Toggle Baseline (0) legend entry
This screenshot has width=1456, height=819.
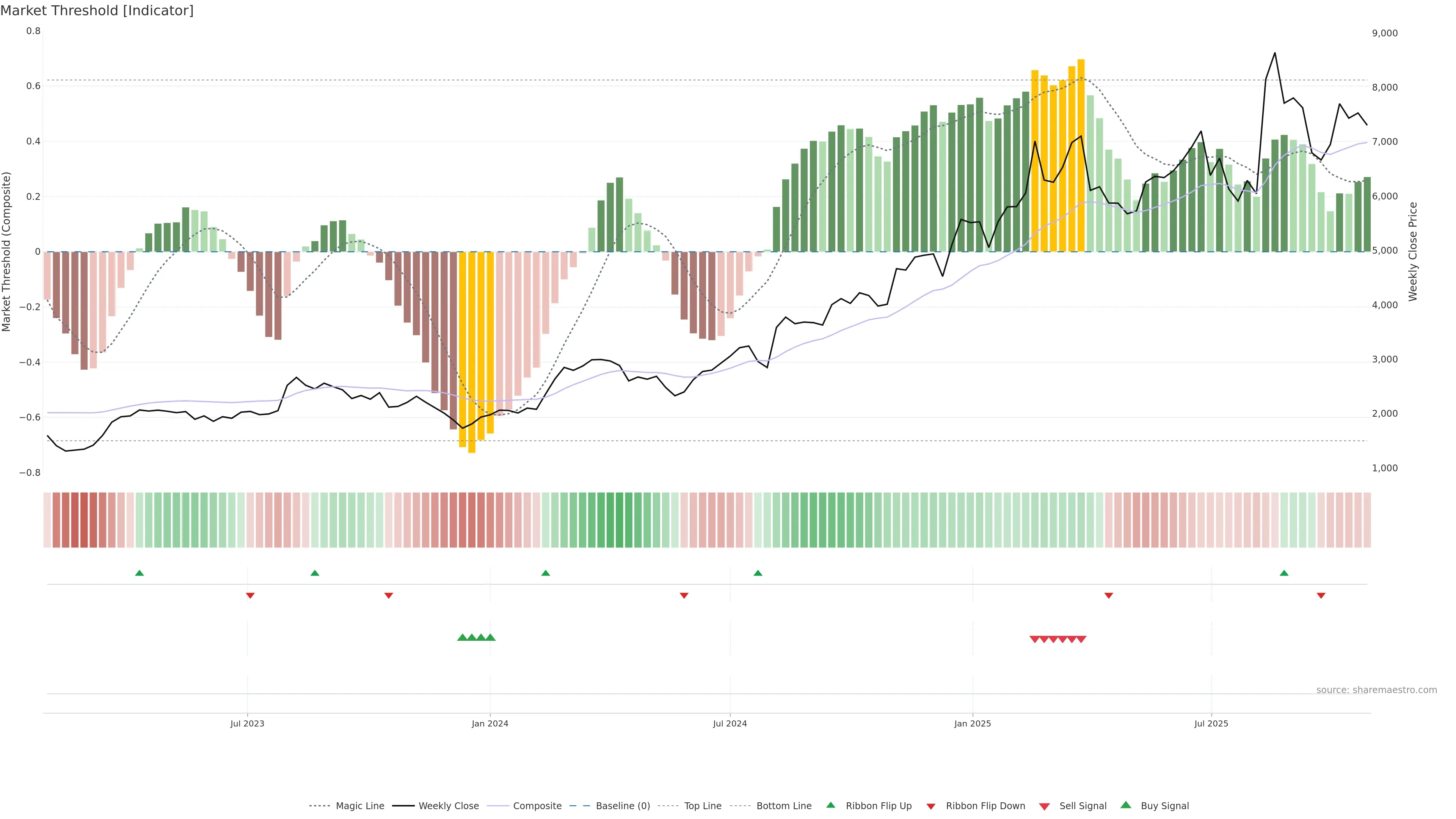tap(622, 806)
